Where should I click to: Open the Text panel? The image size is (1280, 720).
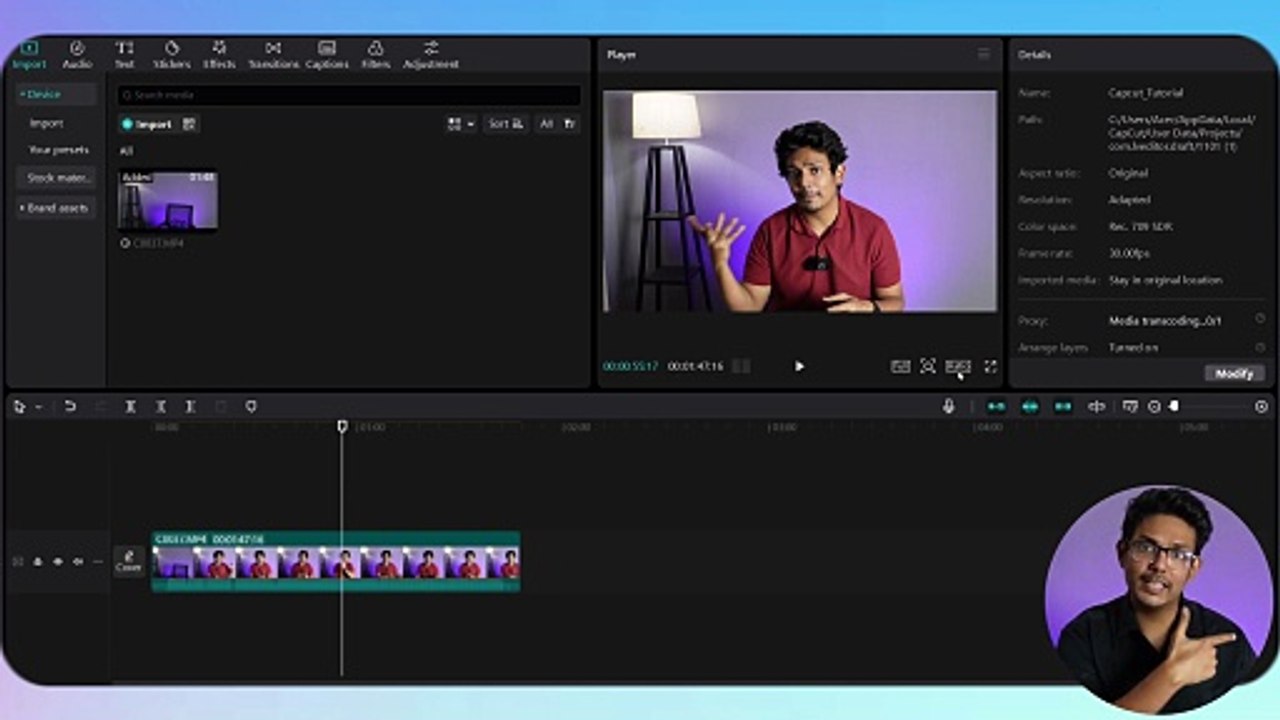tap(124, 55)
